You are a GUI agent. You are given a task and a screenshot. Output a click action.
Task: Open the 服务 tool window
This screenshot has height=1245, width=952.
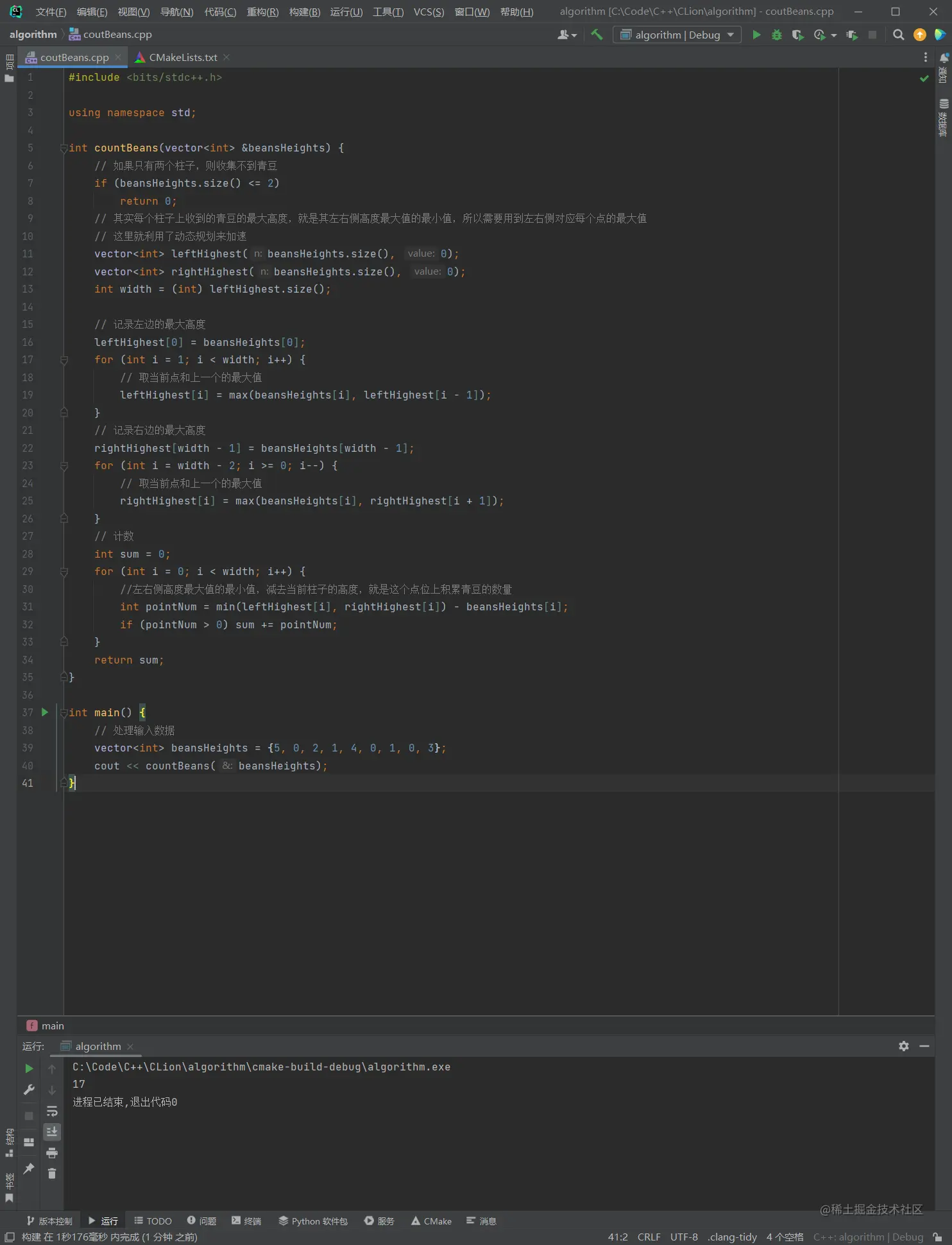379,1221
